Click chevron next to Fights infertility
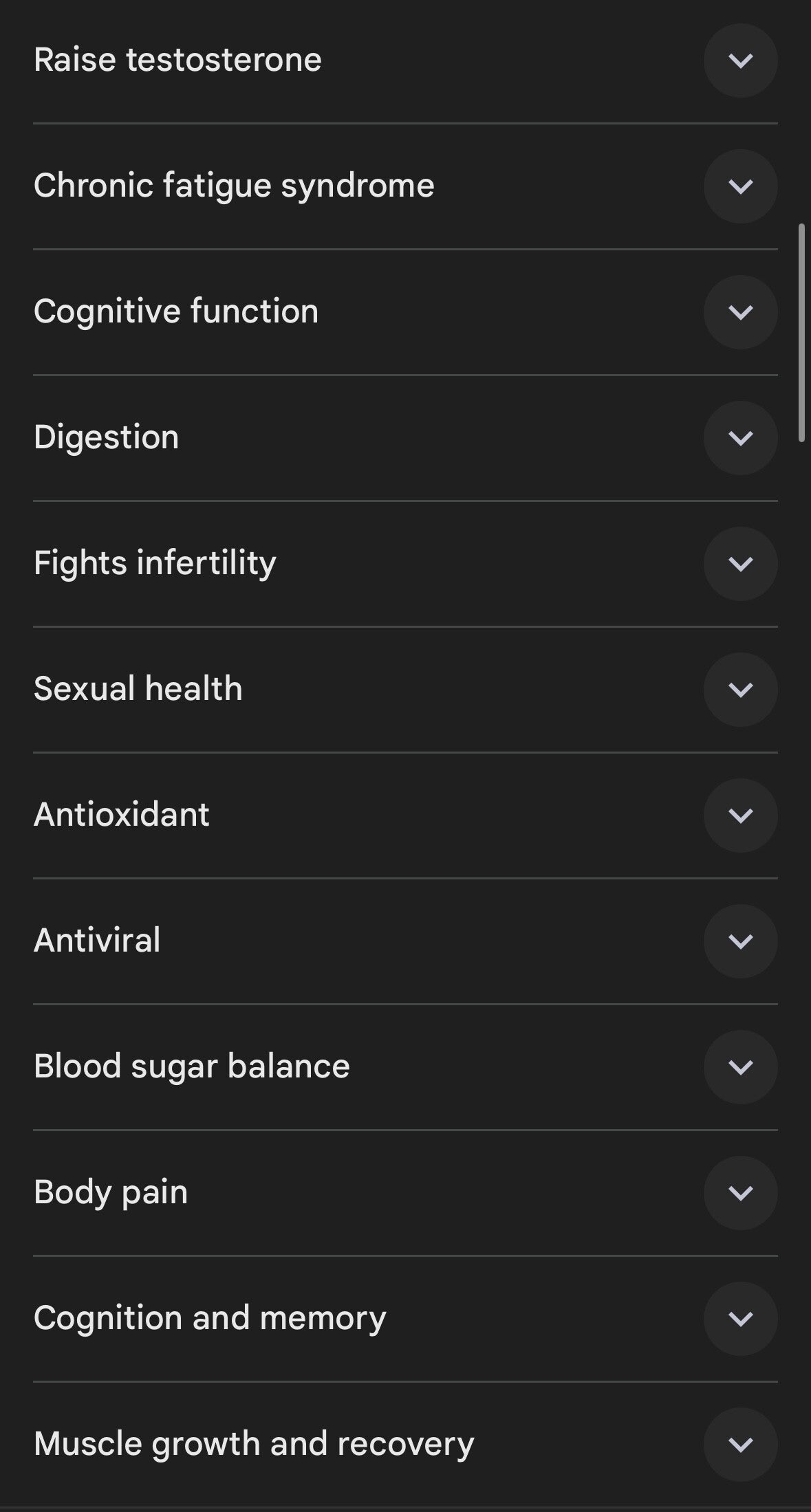 [x=740, y=564]
